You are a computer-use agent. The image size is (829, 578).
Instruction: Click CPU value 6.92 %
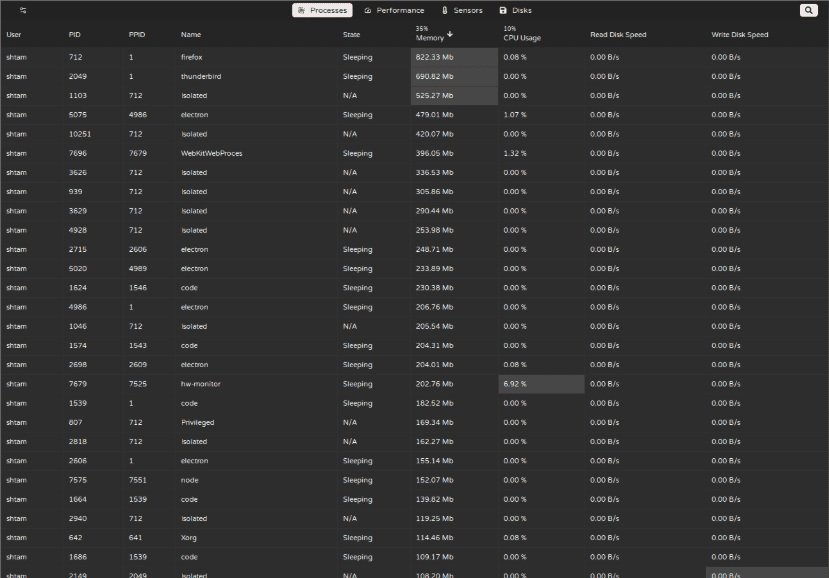pos(515,384)
